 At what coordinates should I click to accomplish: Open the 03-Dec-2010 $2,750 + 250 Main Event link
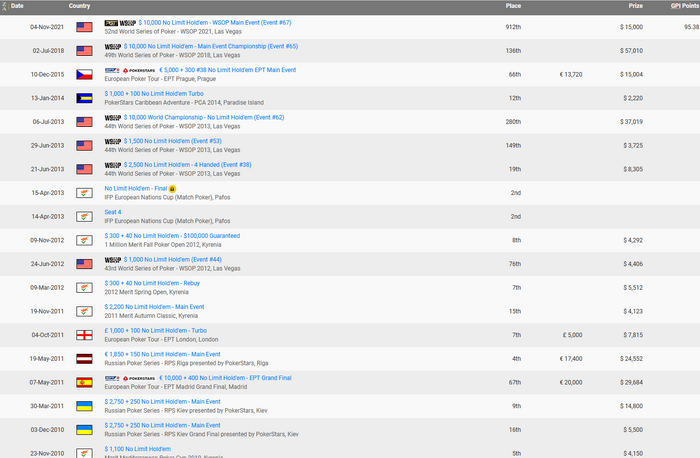[162, 425]
